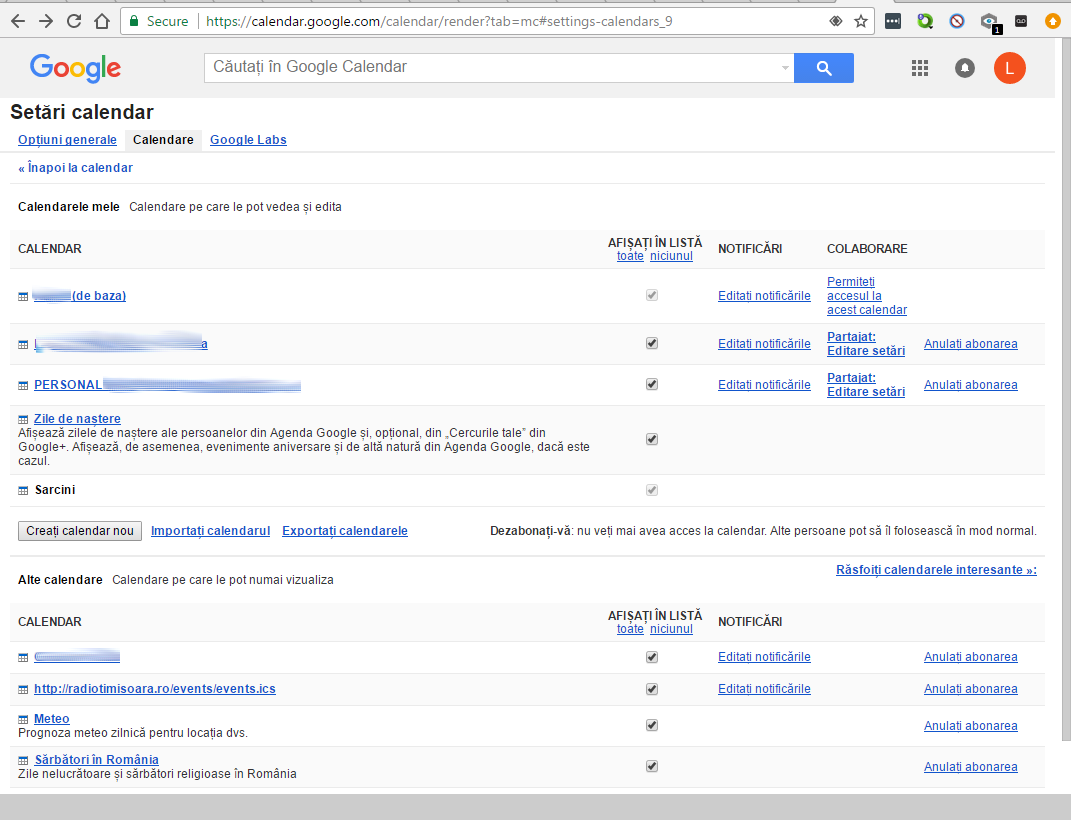Reload the page in the browser

pos(74,21)
